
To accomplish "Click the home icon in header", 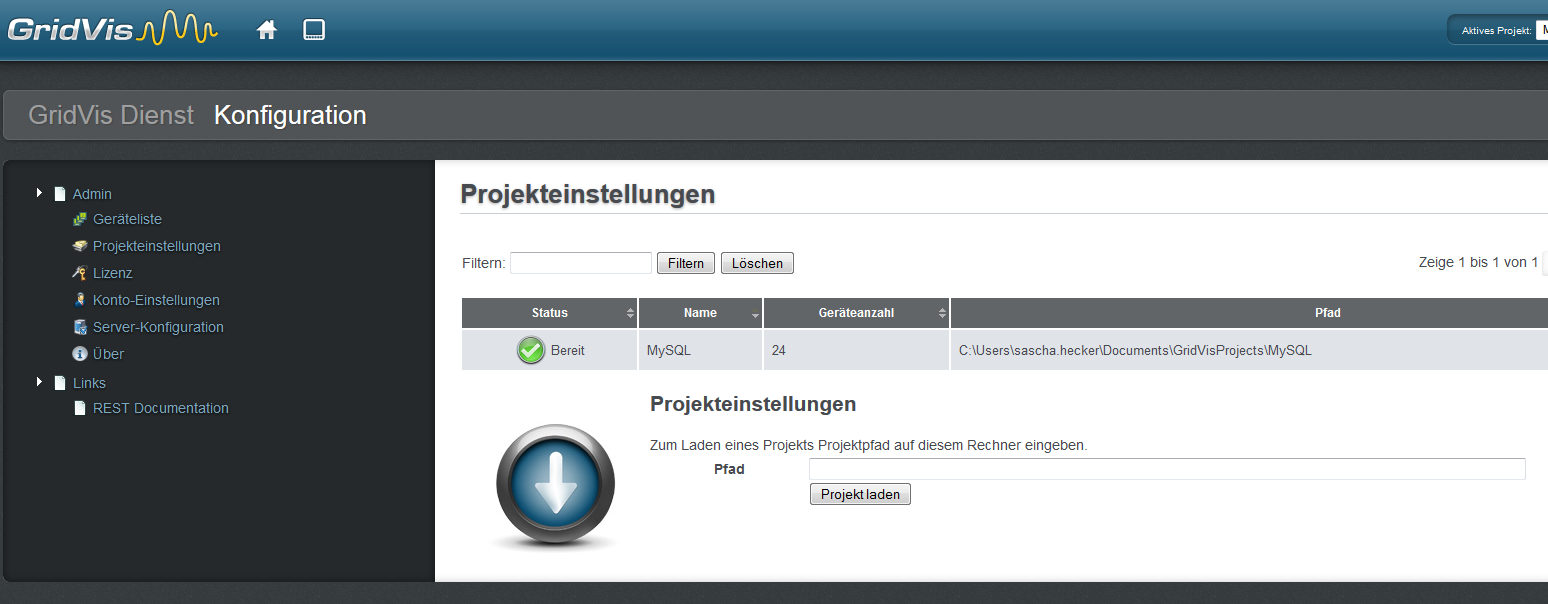I will pos(267,30).
